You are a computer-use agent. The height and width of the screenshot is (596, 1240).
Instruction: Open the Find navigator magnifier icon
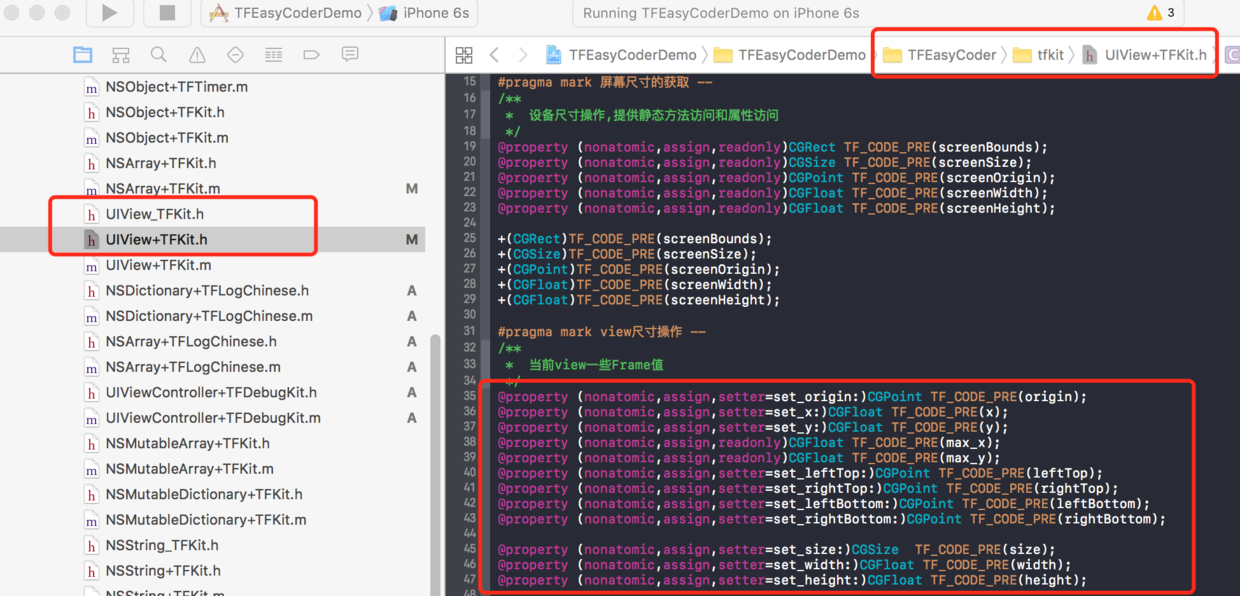coord(159,55)
